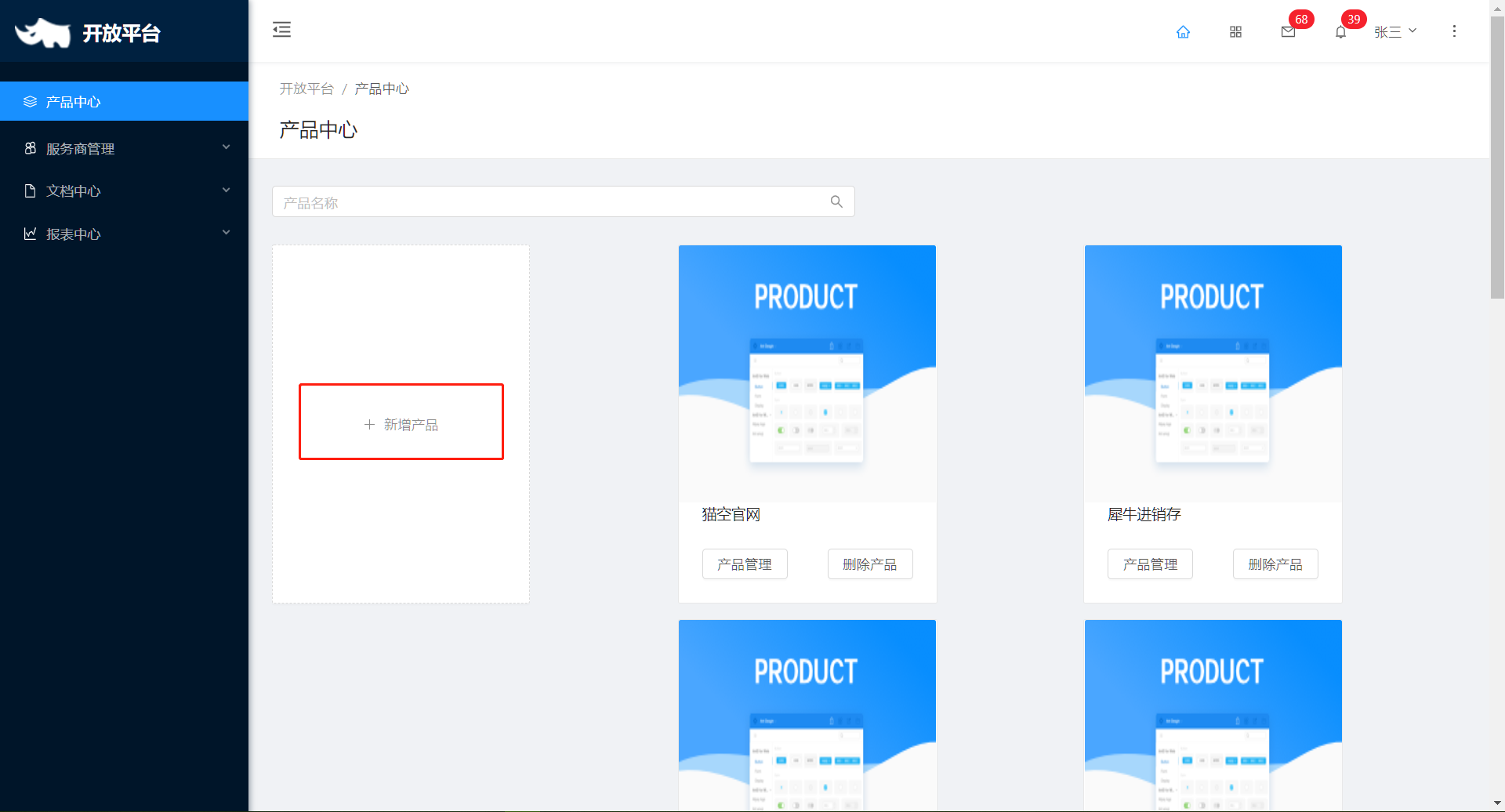Click 删除产品 for 猫空官网

coord(870,564)
